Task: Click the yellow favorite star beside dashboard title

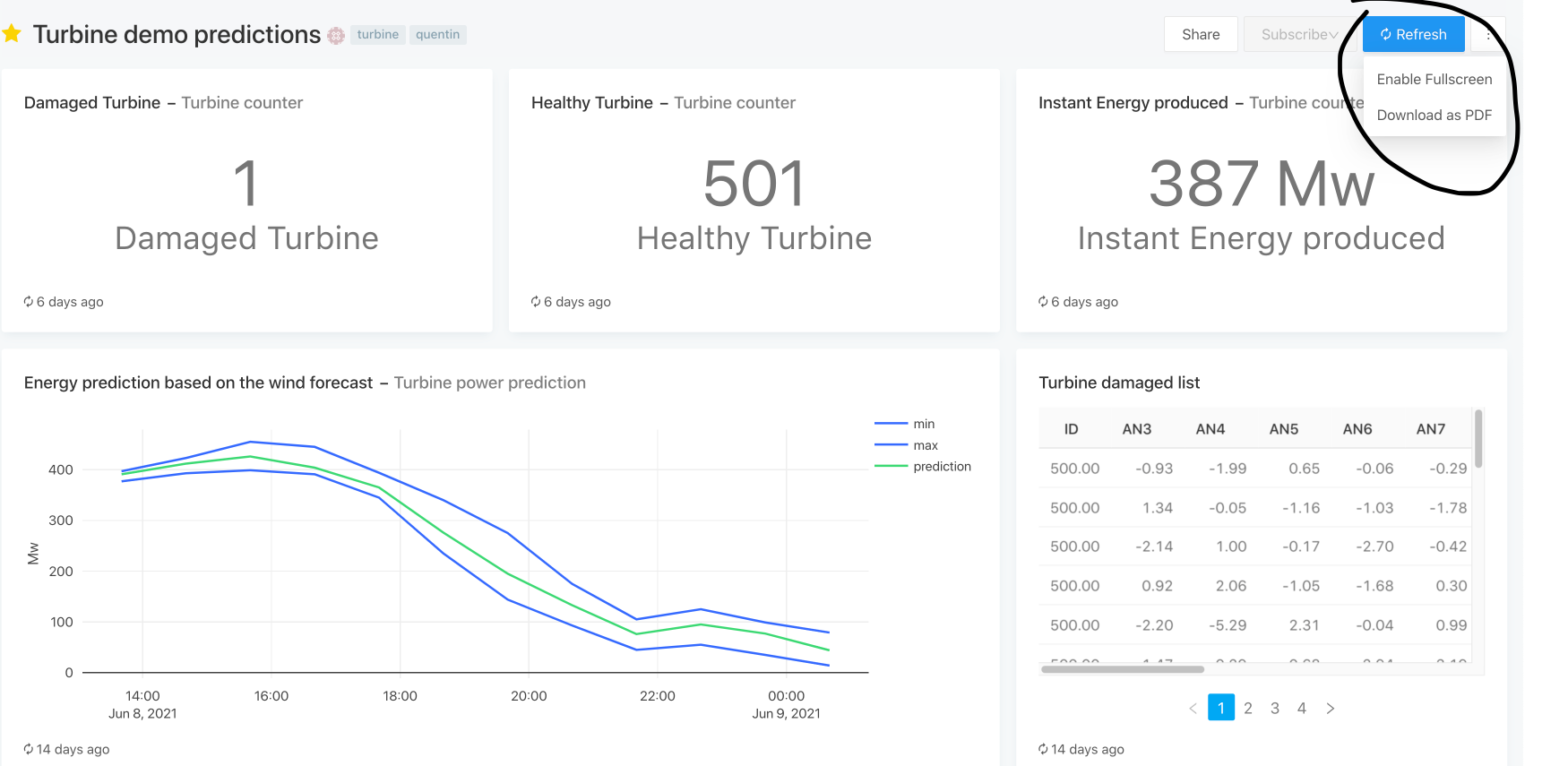Action: click(12, 34)
